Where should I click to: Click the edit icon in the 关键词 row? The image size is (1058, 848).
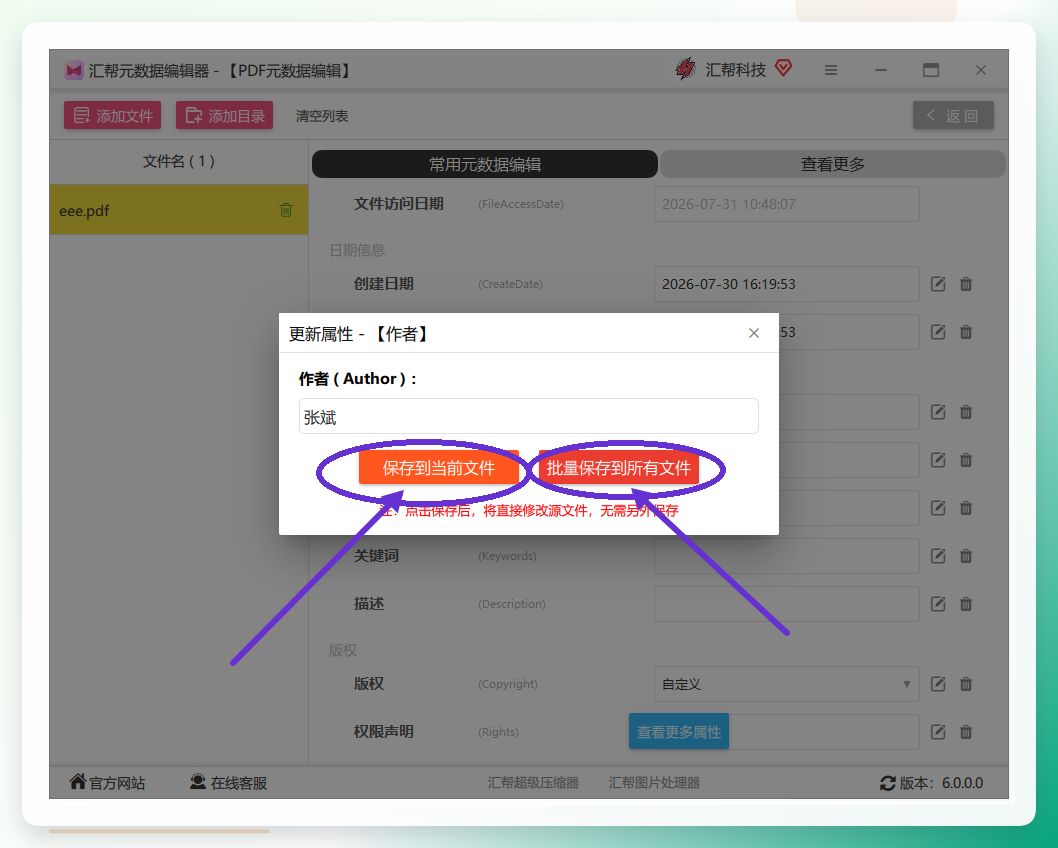938,556
